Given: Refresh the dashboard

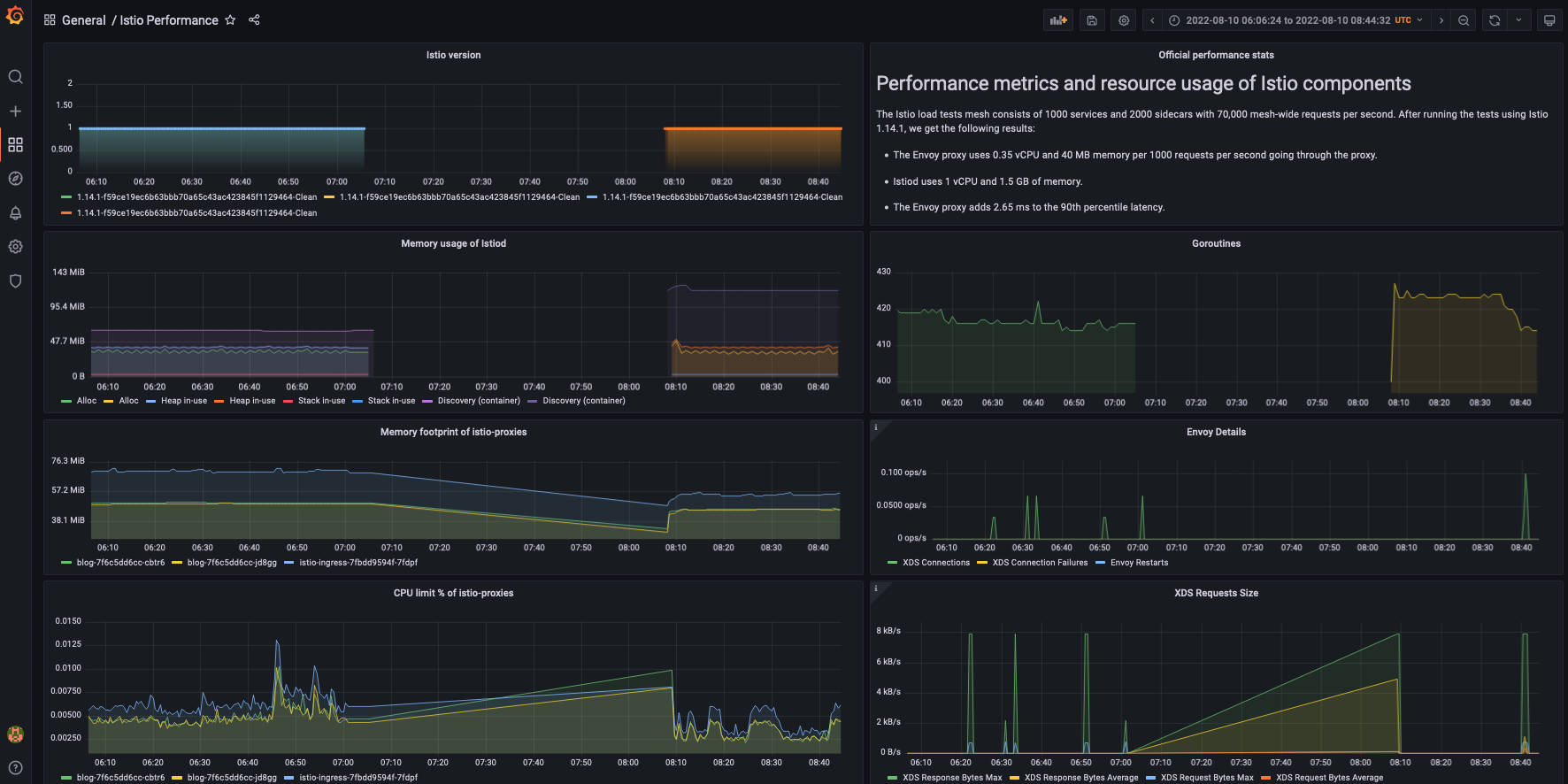Looking at the screenshot, I should 1495,20.
